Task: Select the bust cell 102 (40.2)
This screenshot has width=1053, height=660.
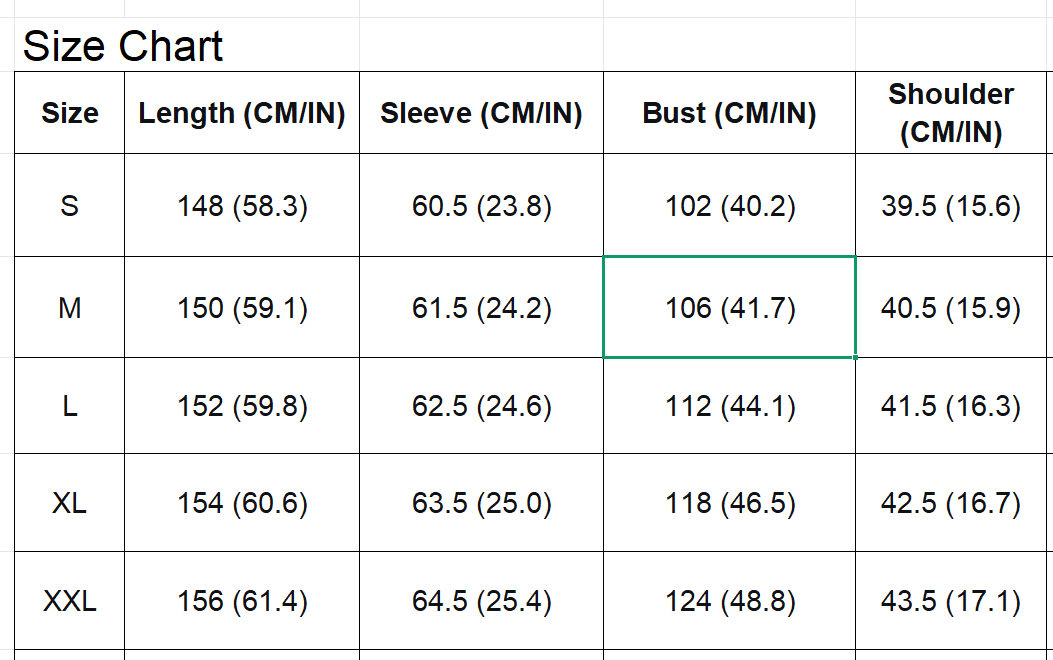Action: (730, 206)
